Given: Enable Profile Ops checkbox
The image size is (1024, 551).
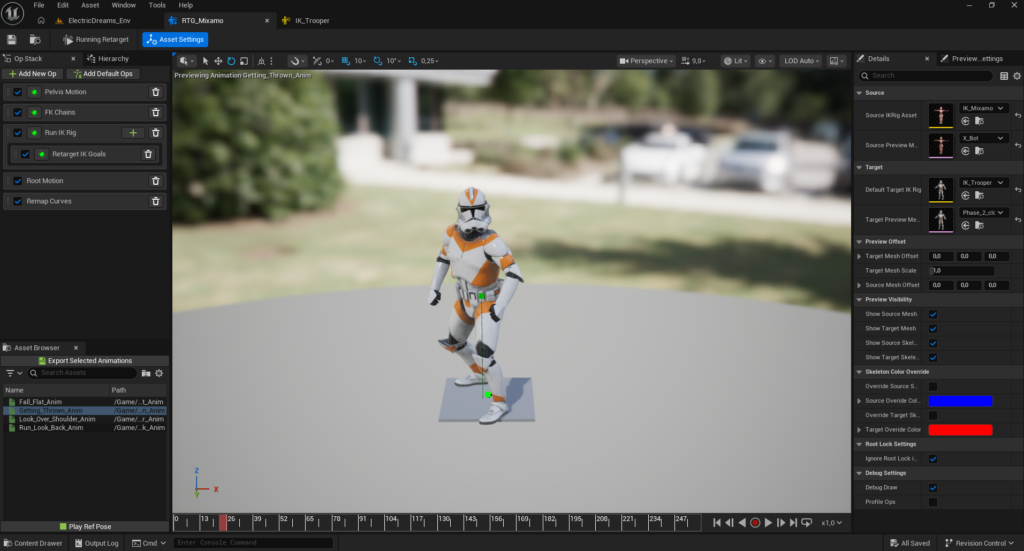Looking at the screenshot, I should (x=933, y=502).
